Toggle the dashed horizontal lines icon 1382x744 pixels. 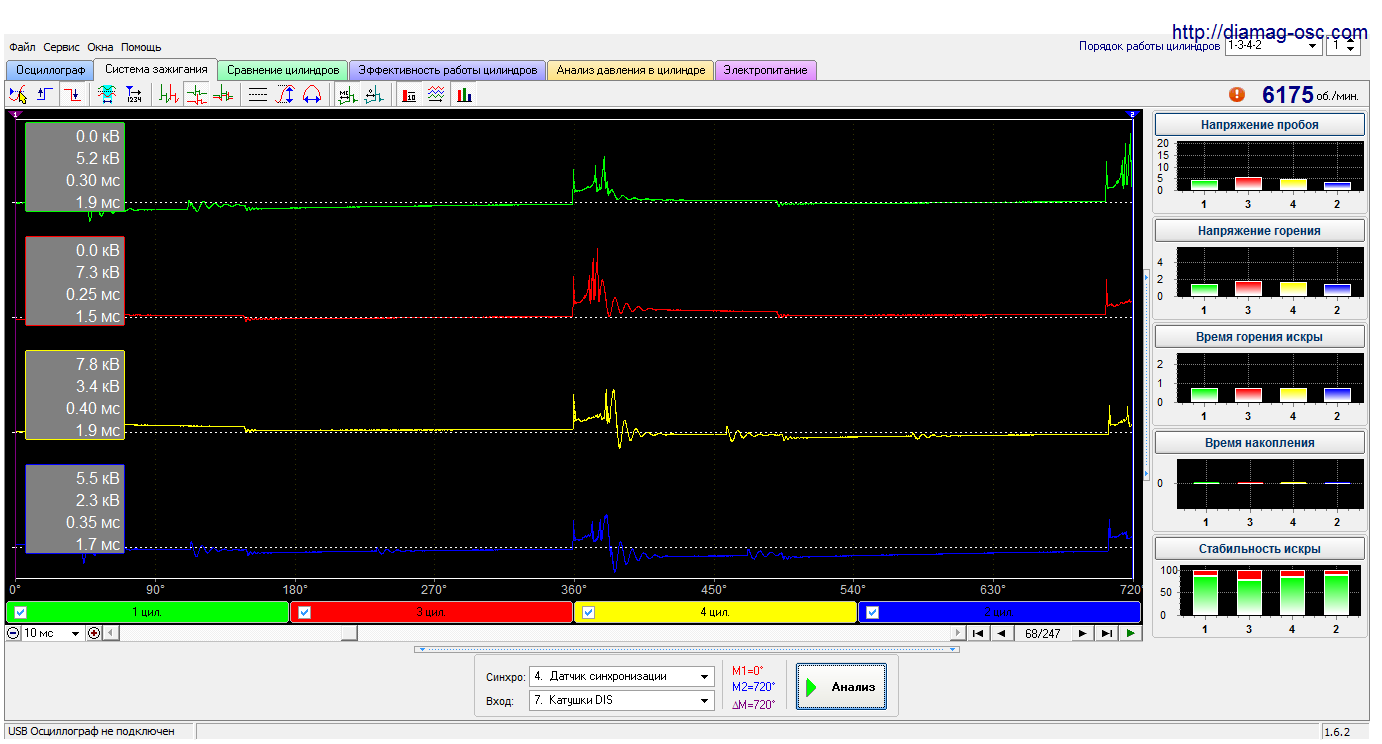click(x=257, y=94)
